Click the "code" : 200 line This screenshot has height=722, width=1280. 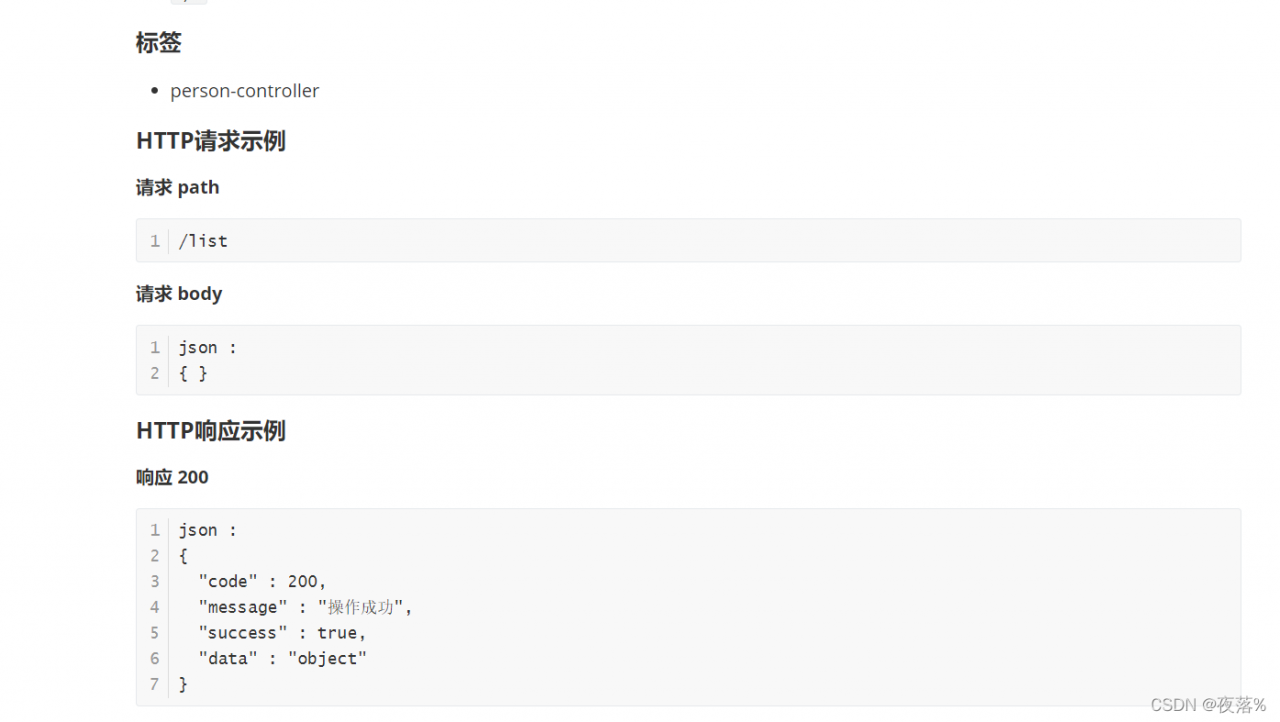tap(262, 581)
